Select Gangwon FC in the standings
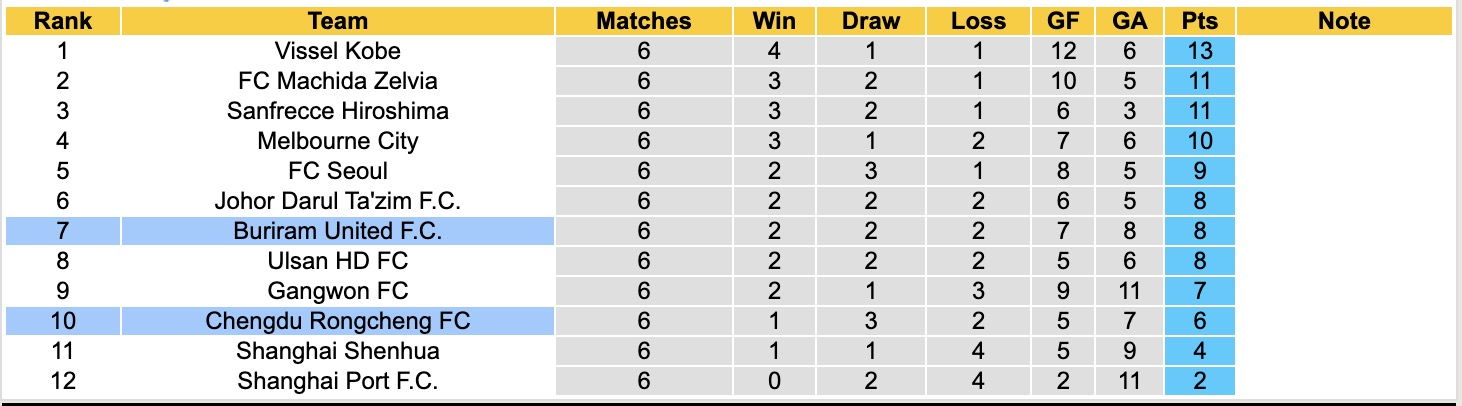Screen dimensions: 1462x406 click(337, 291)
